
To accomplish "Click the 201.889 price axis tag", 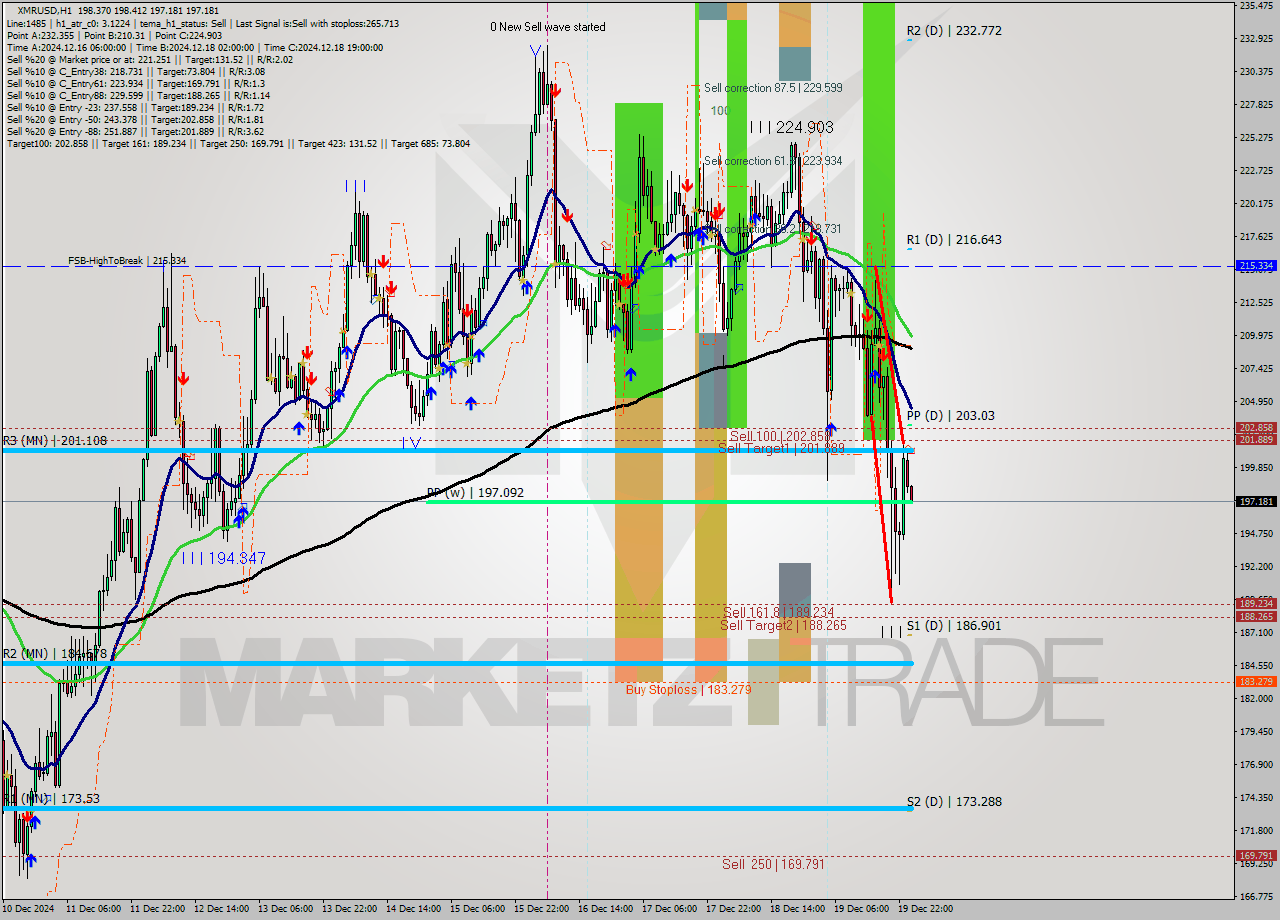I will tap(1256, 440).
